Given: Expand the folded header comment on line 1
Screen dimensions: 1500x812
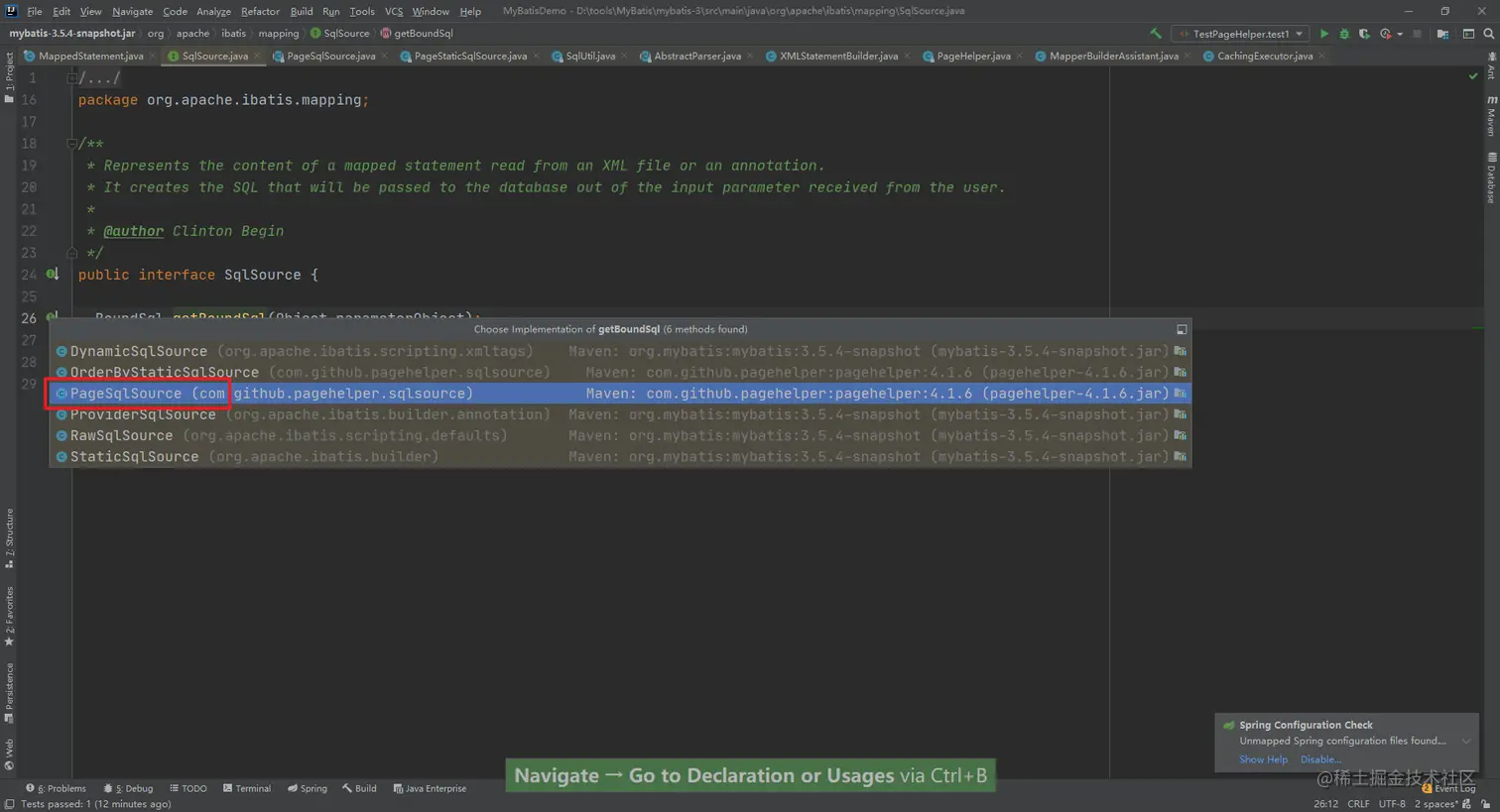Looking at the screenshot, I should 71,77.
